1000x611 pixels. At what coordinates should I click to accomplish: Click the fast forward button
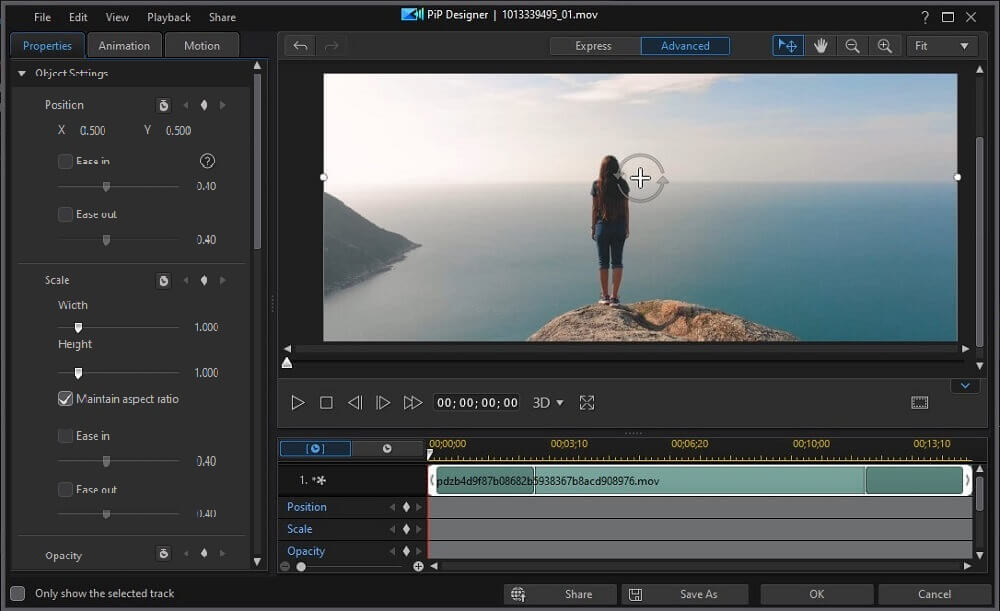[x=412, y=403]
